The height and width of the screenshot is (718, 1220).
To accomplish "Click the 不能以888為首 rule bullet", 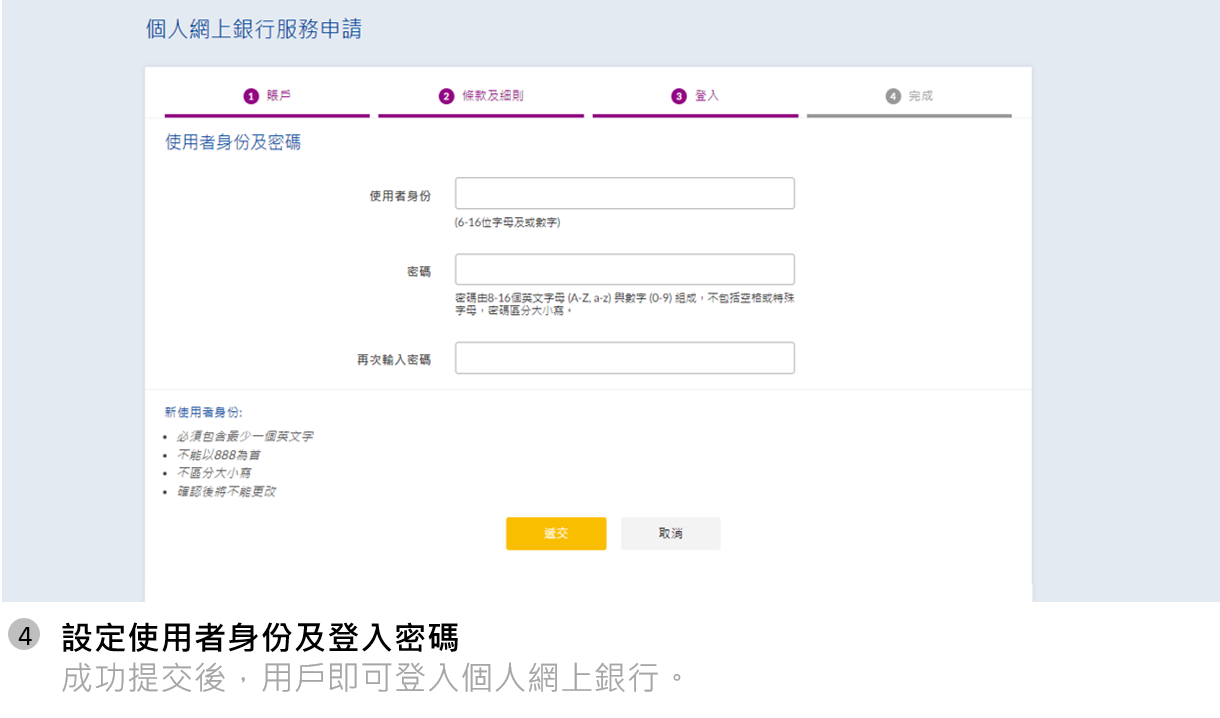I will (219, 455).
